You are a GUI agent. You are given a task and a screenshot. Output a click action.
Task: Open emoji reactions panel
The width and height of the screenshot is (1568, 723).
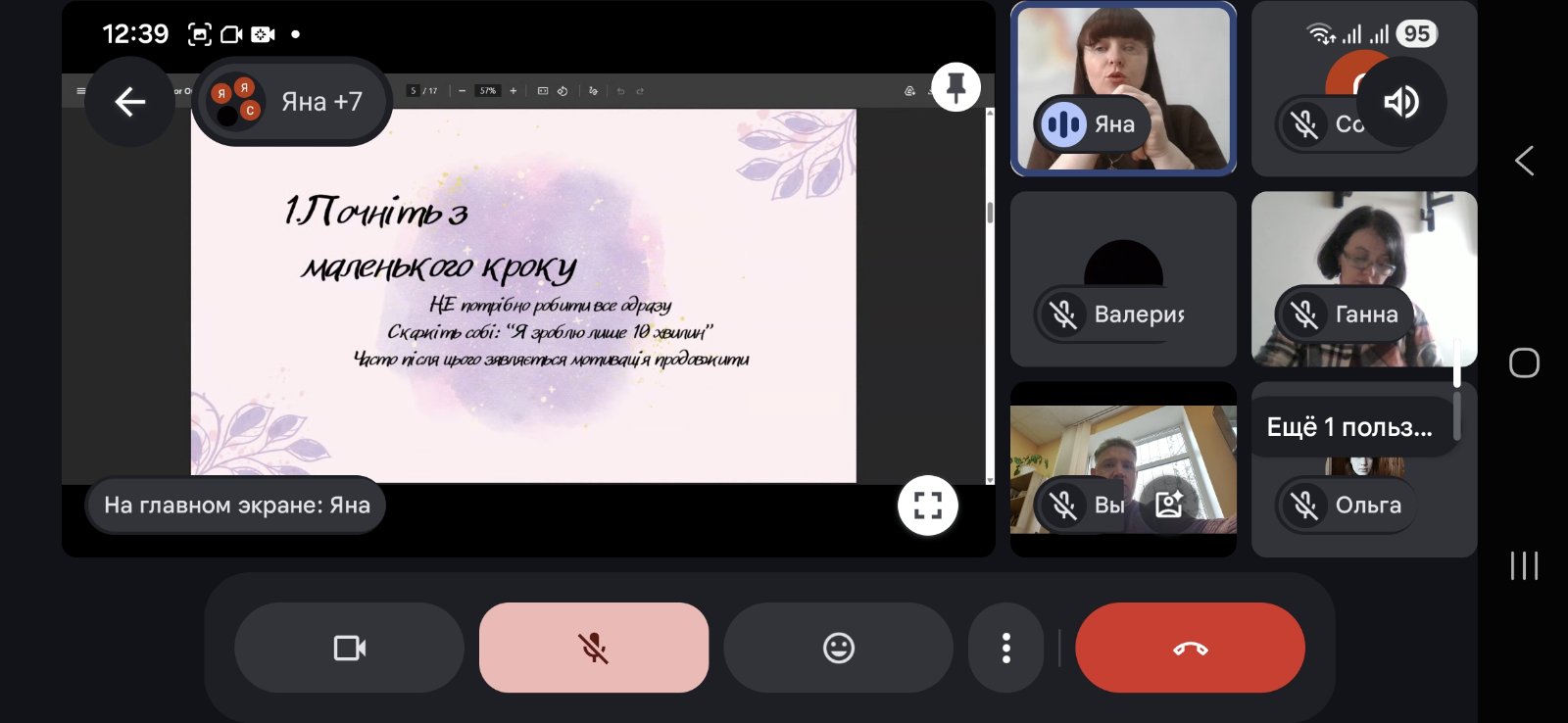(838, 648)
